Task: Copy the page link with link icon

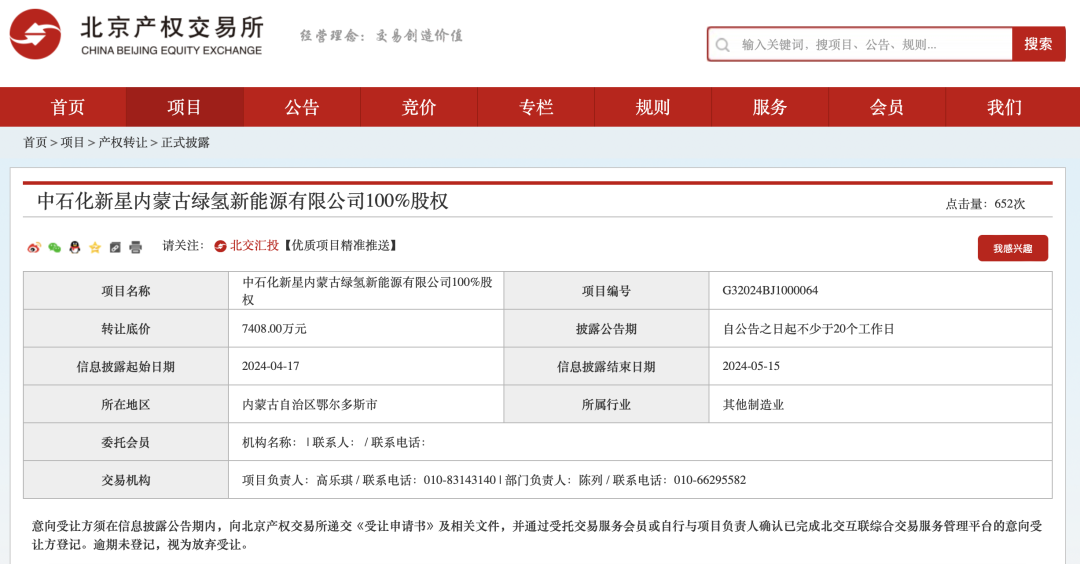Action: click(x=115, y=247)
